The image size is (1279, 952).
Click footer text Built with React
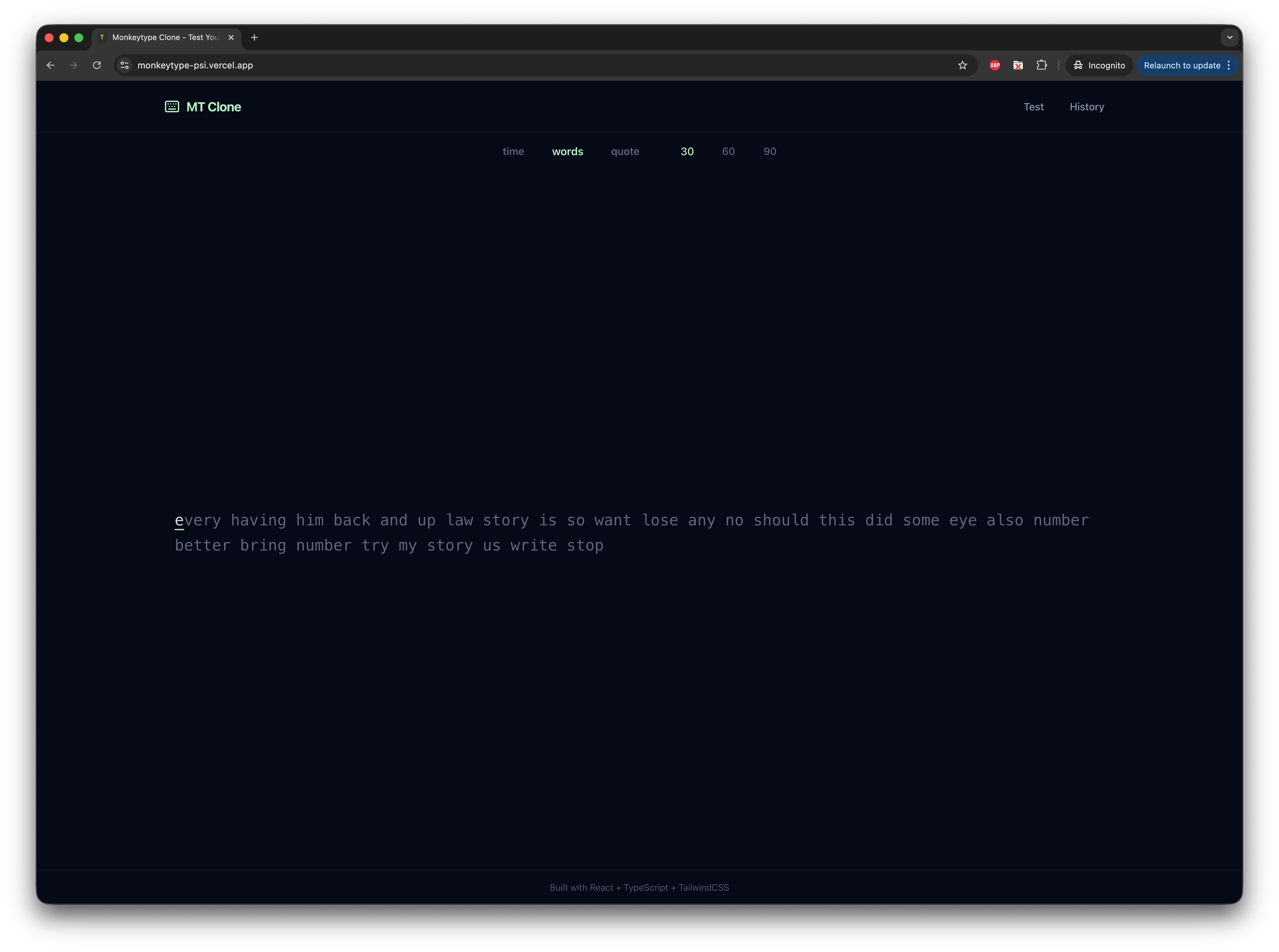pos(639,887)
